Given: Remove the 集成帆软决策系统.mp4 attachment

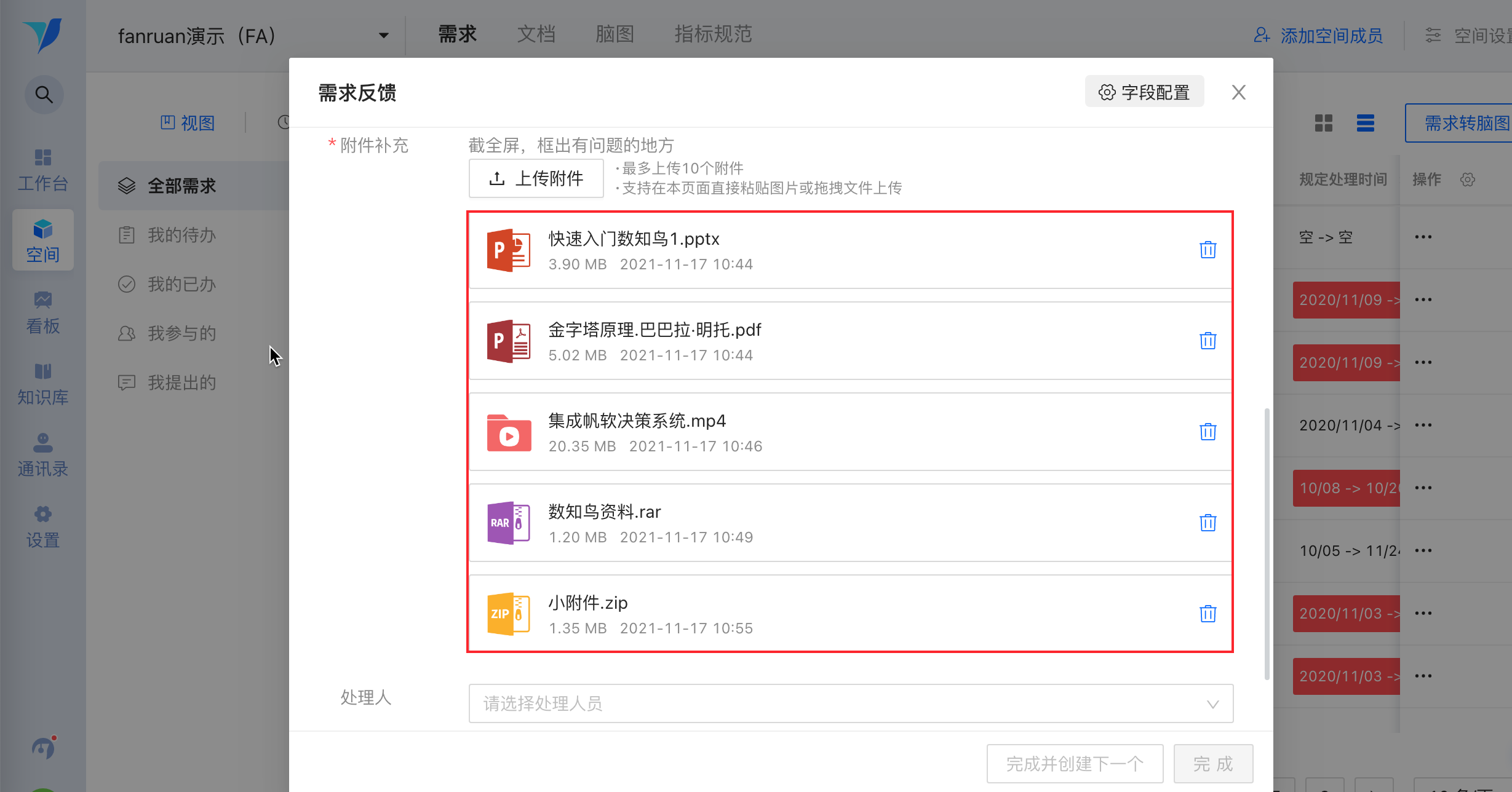Looking at the screenshot, I should pos(1208,432).
